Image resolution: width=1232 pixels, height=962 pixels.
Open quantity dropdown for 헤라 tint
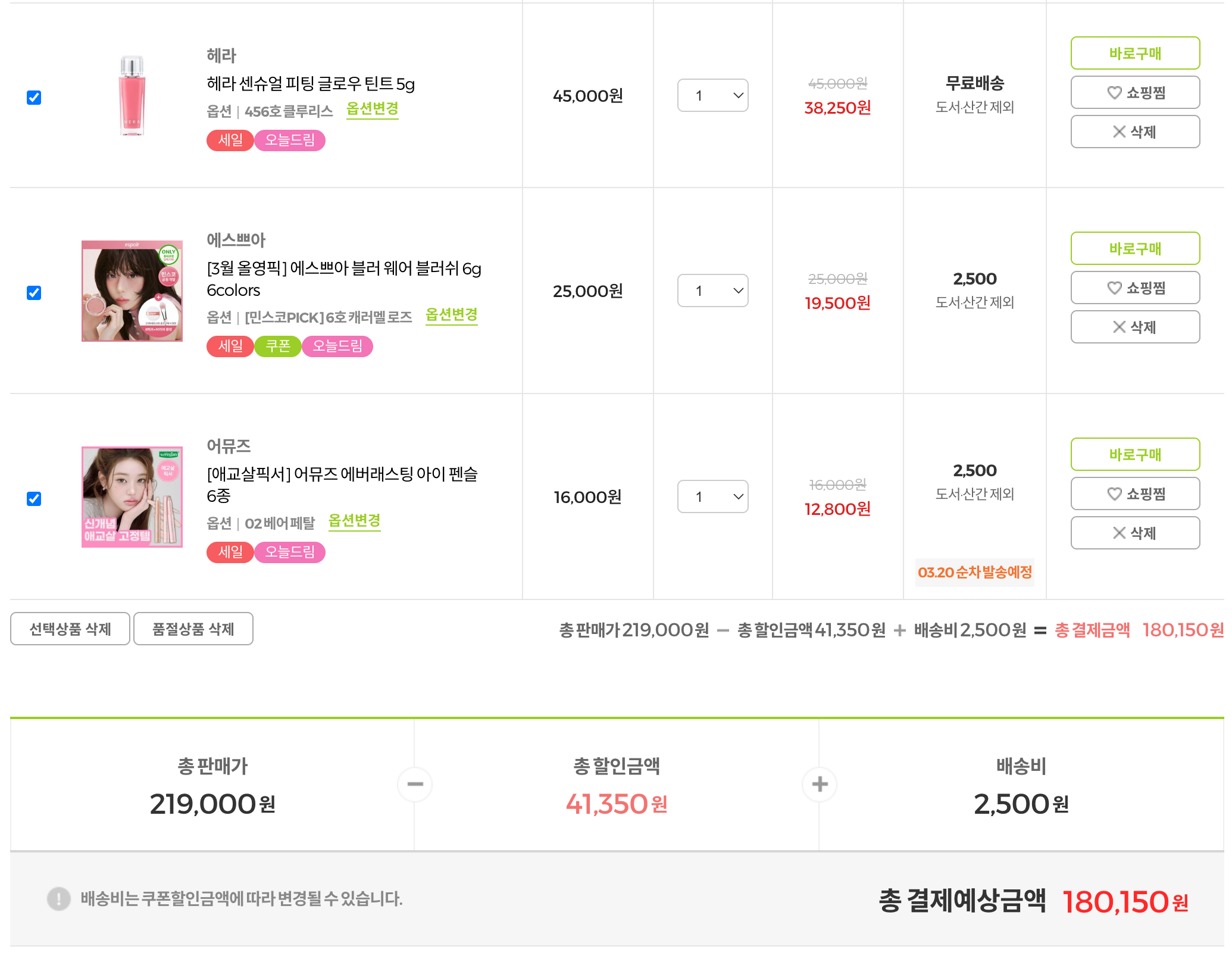coord(712,95)
